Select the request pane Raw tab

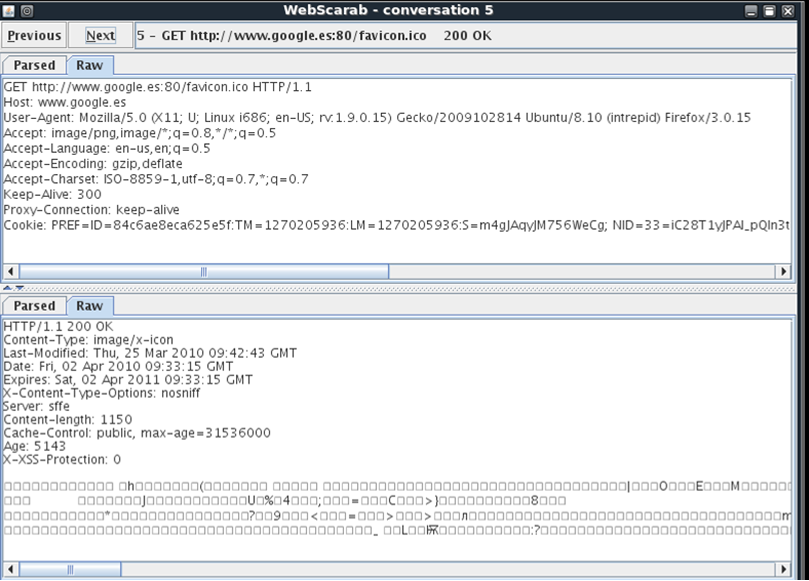click(x=90, y=66)
